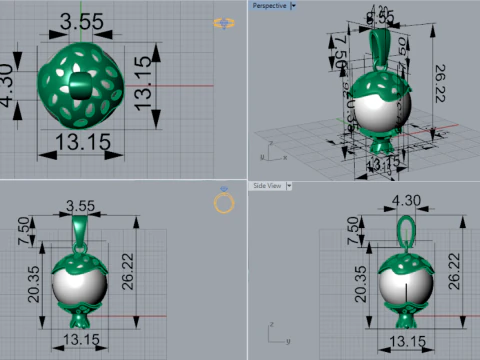Select the 3.55 dimension in the top-left viewport
The image size is (480, 360).
(x=82, y=22)
